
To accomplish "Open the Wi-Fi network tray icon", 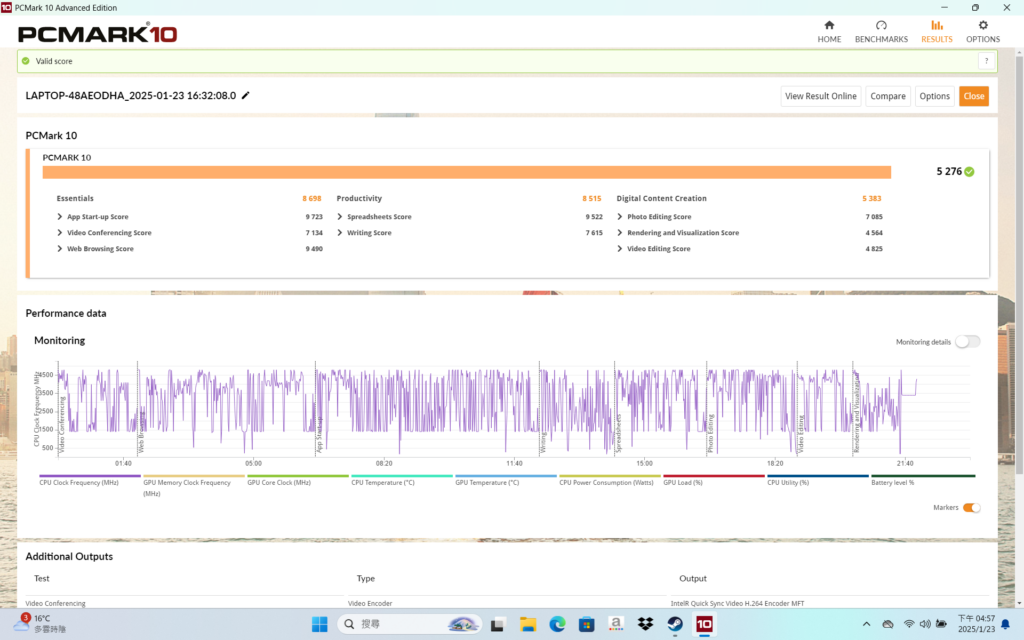I will coord(909,624).
